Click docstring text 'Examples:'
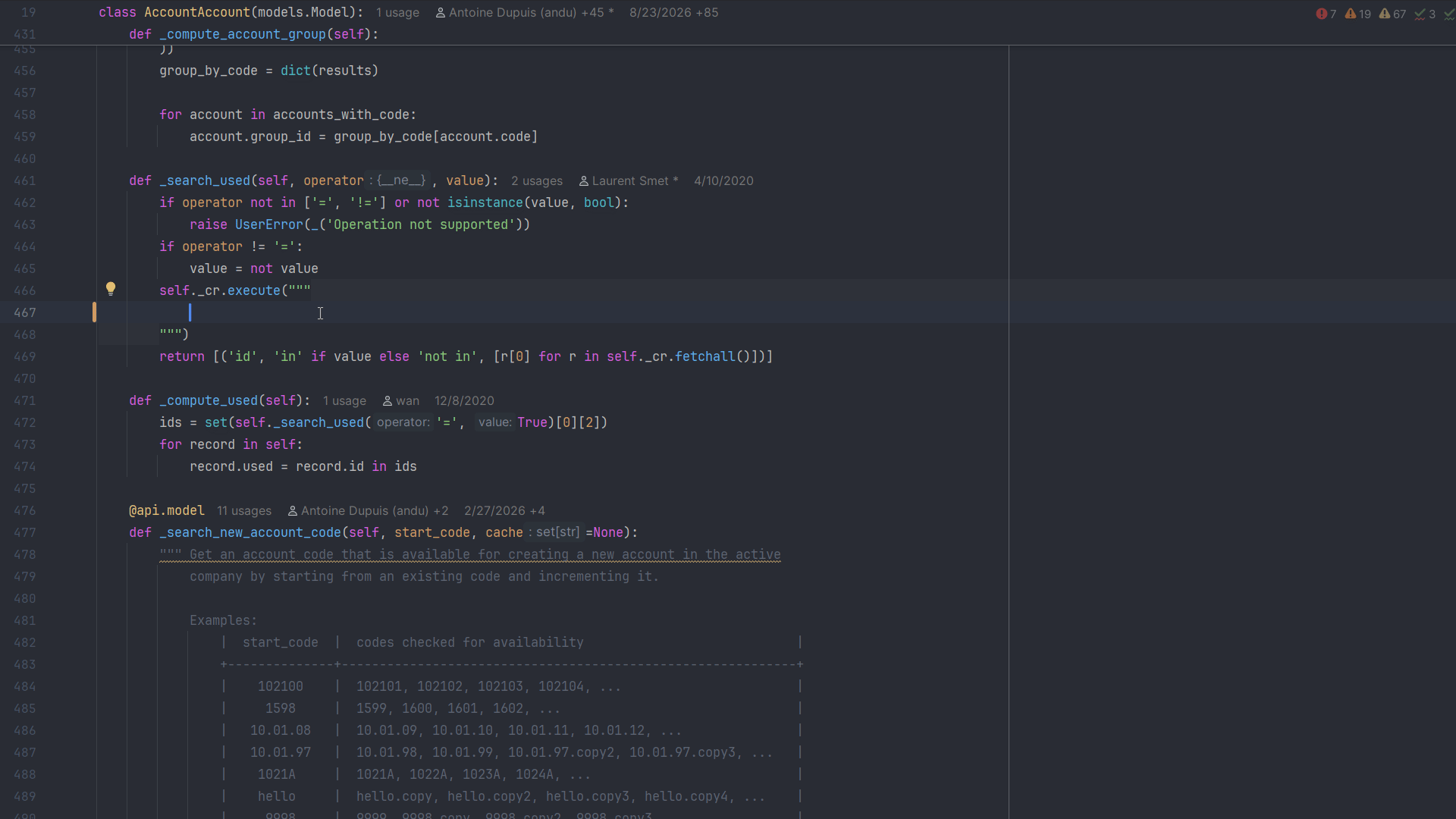 [223, 621]
